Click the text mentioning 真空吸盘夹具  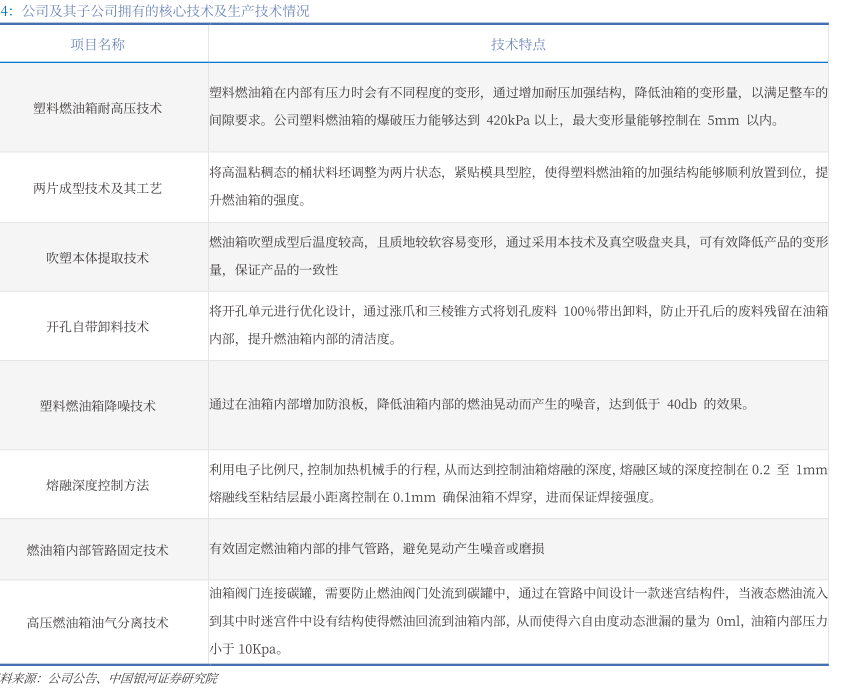click(x=518, y=255)
